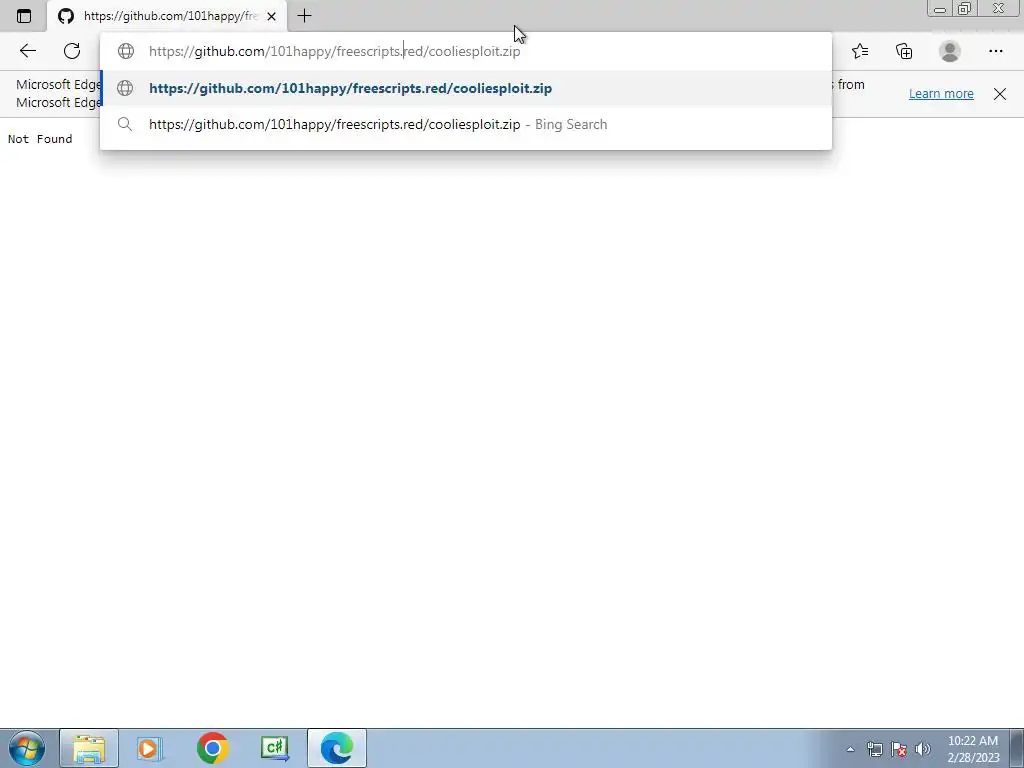Open the volume speaker icon
1024x768 pixels.
pyautogui.click(x=923, y=749)
